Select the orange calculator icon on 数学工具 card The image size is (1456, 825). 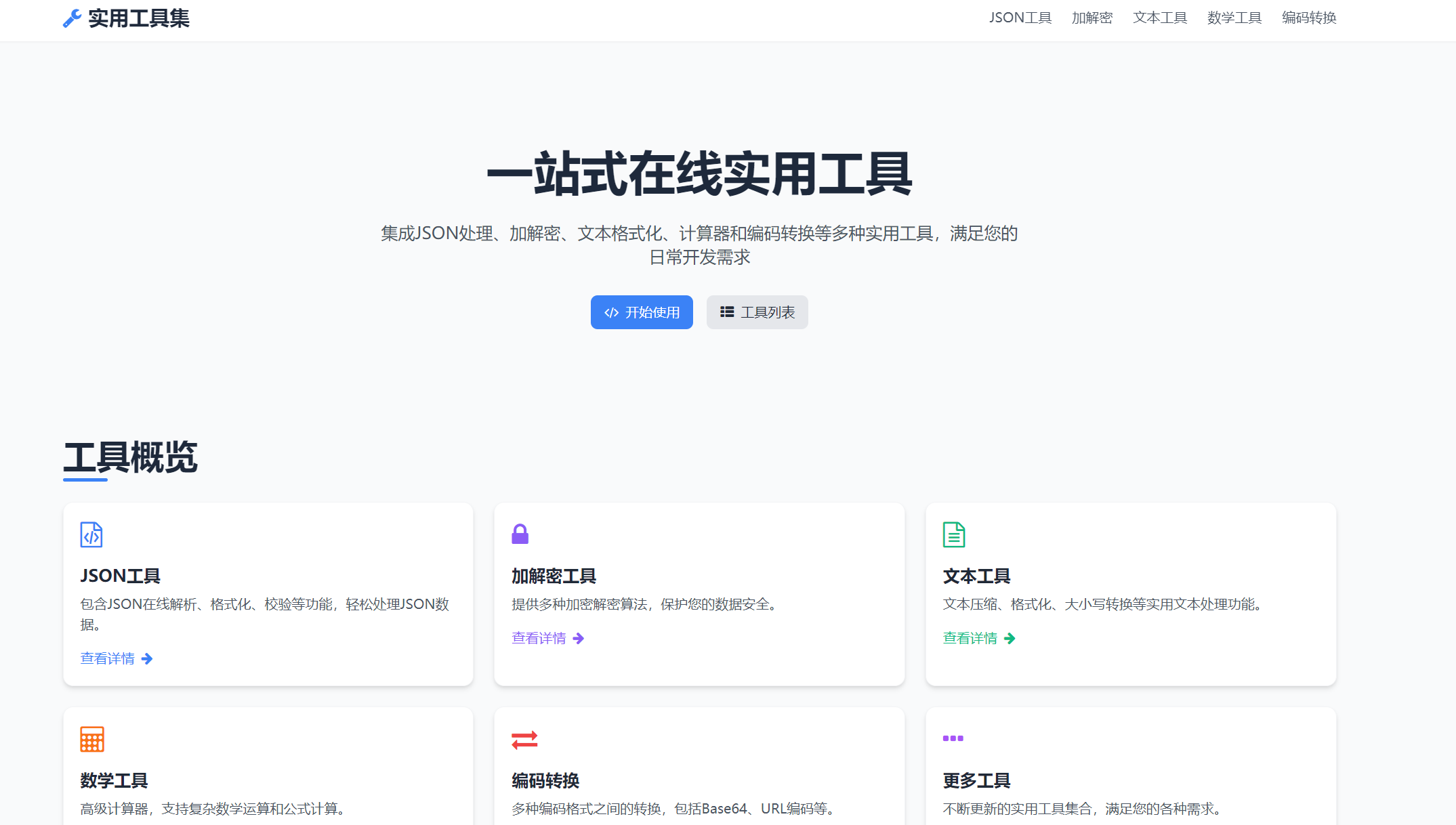[x=91, y=739]
